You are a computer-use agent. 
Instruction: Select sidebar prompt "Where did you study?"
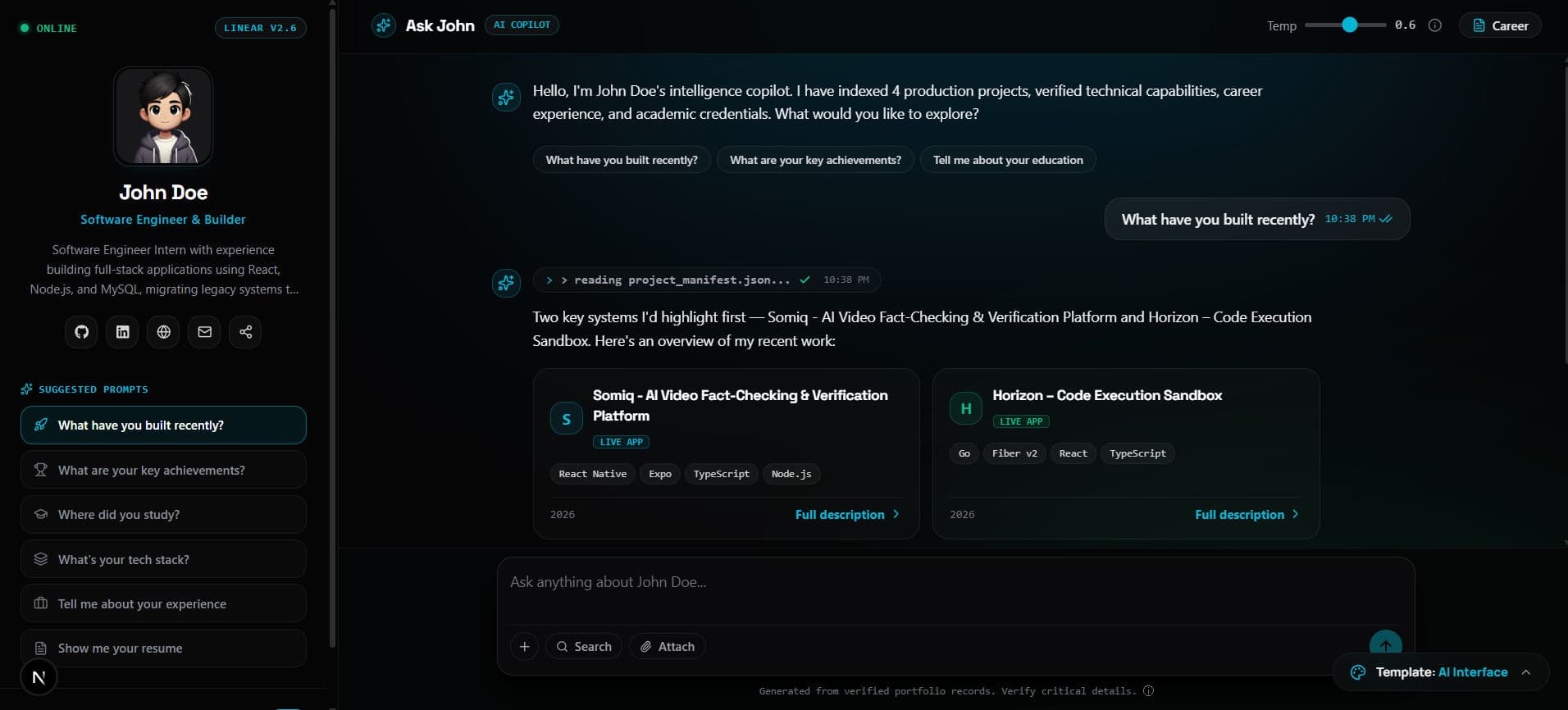(163, 514)
